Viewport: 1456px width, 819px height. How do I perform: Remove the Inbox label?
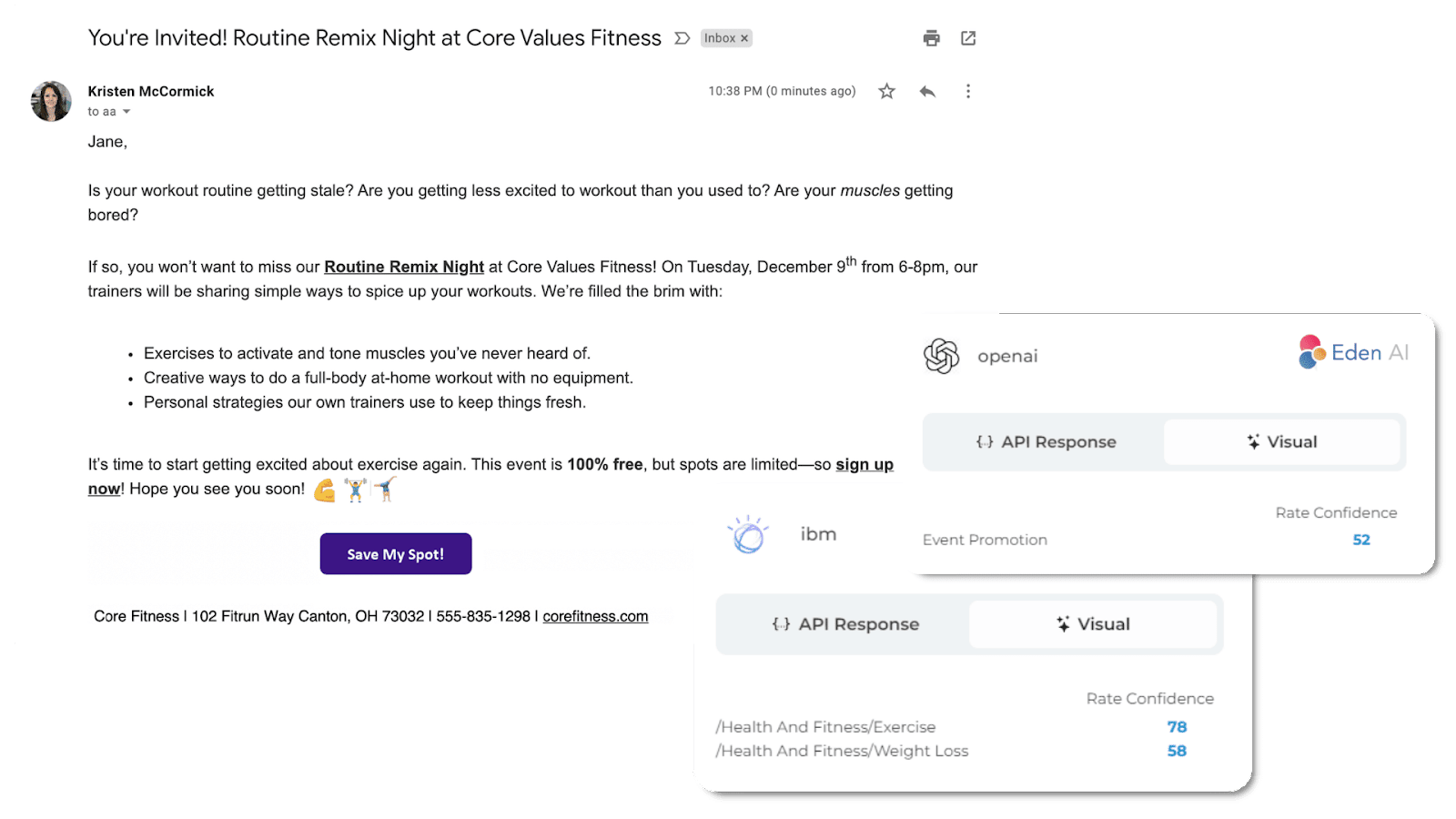[744, 38]
